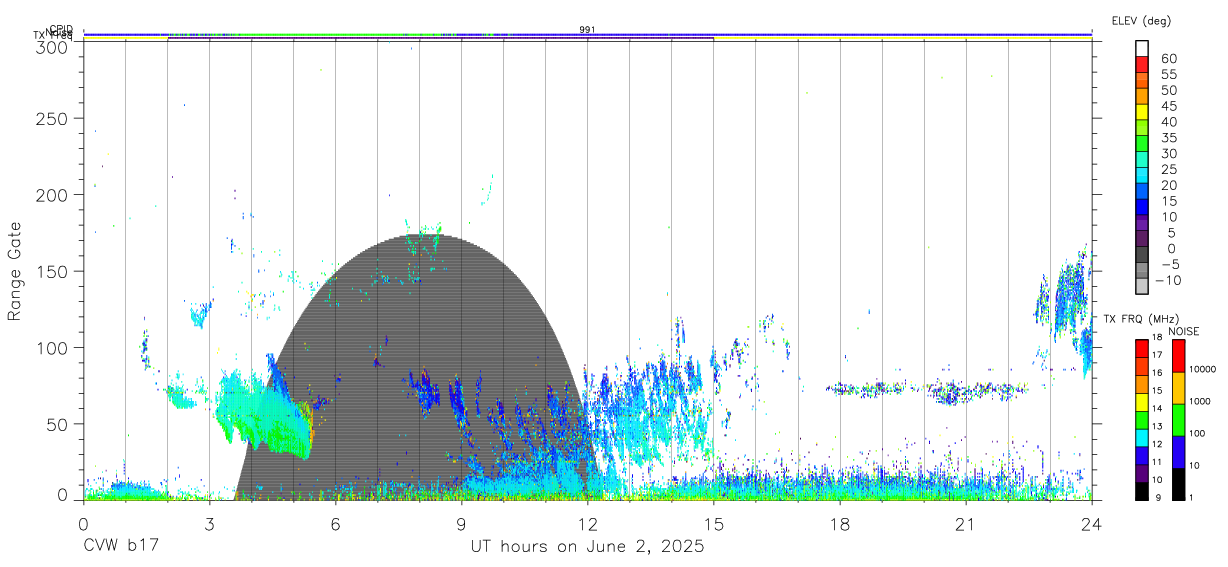1228x567 pixels.
Task: Click the yellow segment of the NOISE bar
Action: [1178, 387]
